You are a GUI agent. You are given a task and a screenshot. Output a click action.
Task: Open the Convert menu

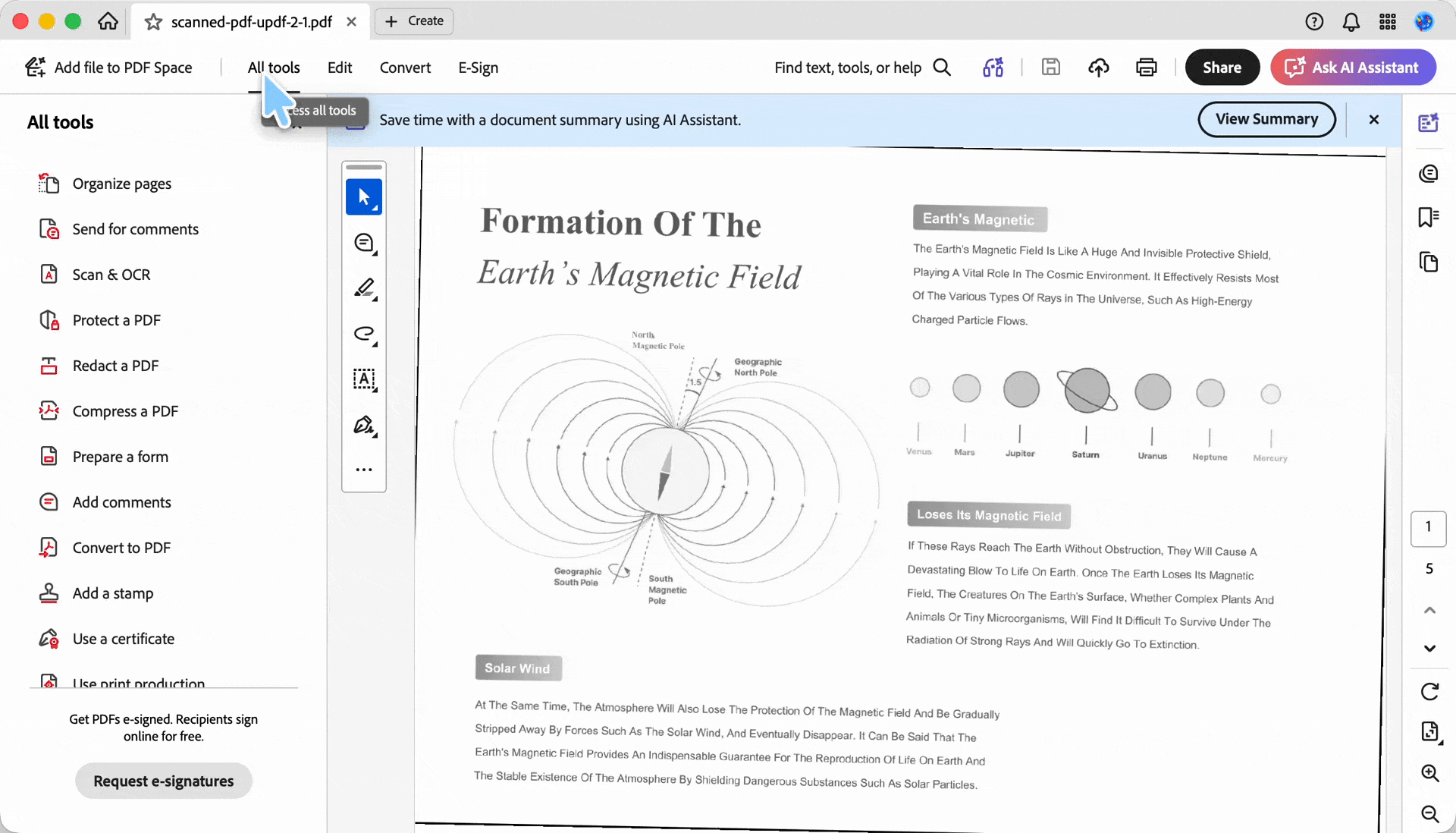coord(405,68)
